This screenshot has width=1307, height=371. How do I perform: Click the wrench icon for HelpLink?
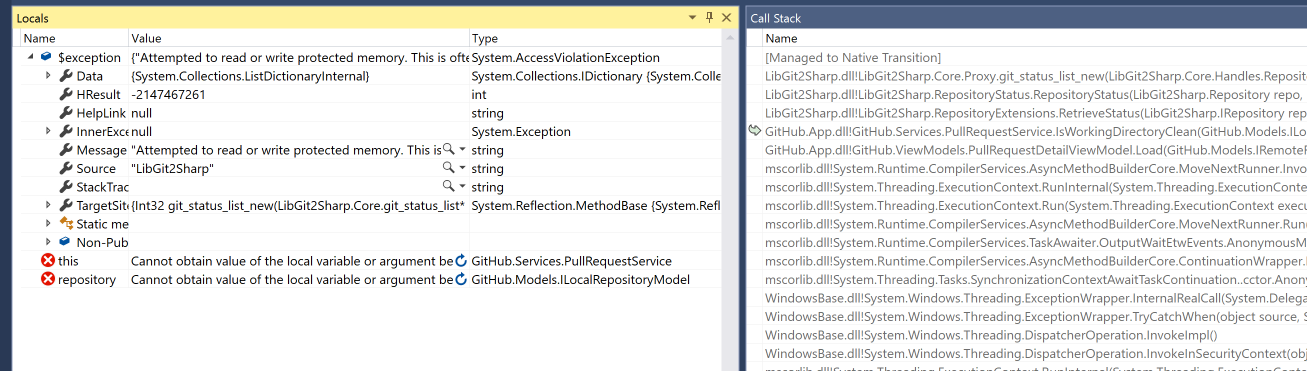pyautogui.click(x=65, y=113)
